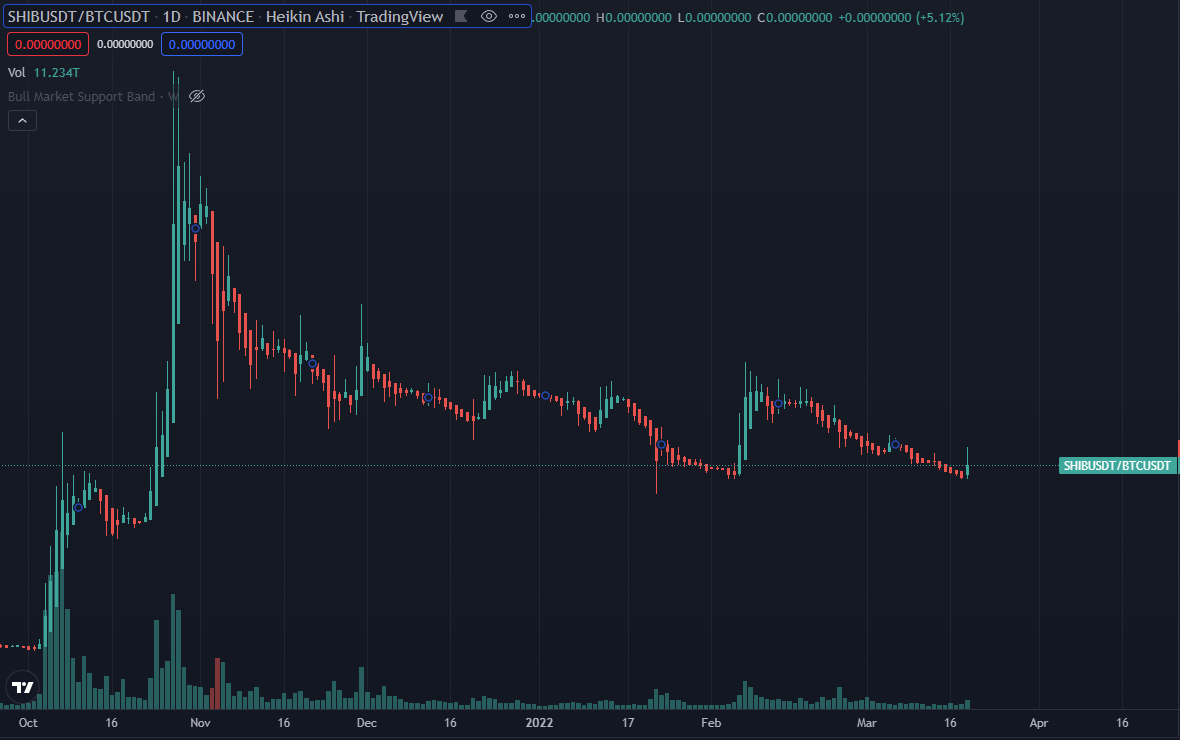Click the Apr label on time axis

pos(1039,723)
